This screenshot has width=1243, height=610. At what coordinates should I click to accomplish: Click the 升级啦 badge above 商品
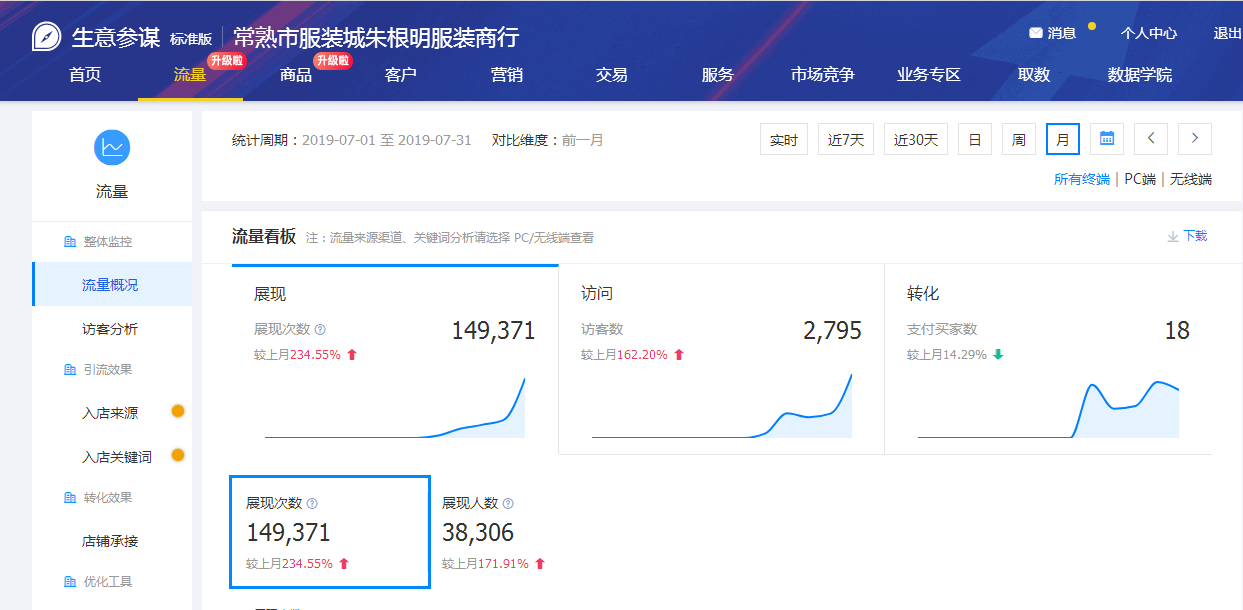tap(332, 60)
